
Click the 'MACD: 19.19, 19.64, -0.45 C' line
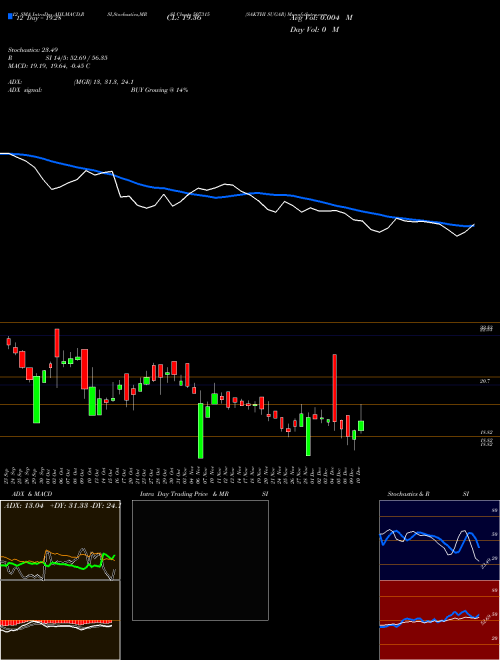point(49,66)
